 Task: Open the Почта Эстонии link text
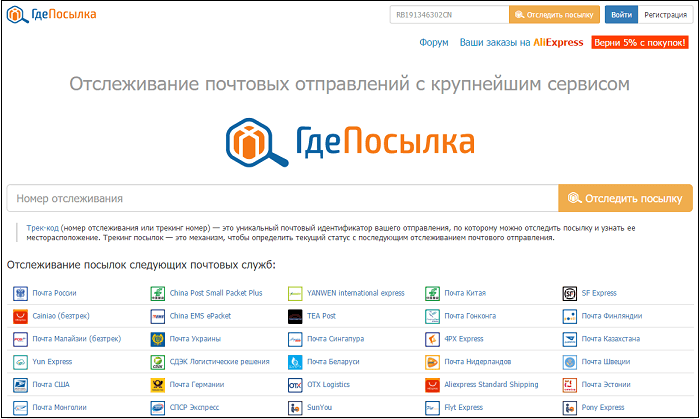click(x=606, y=385)
